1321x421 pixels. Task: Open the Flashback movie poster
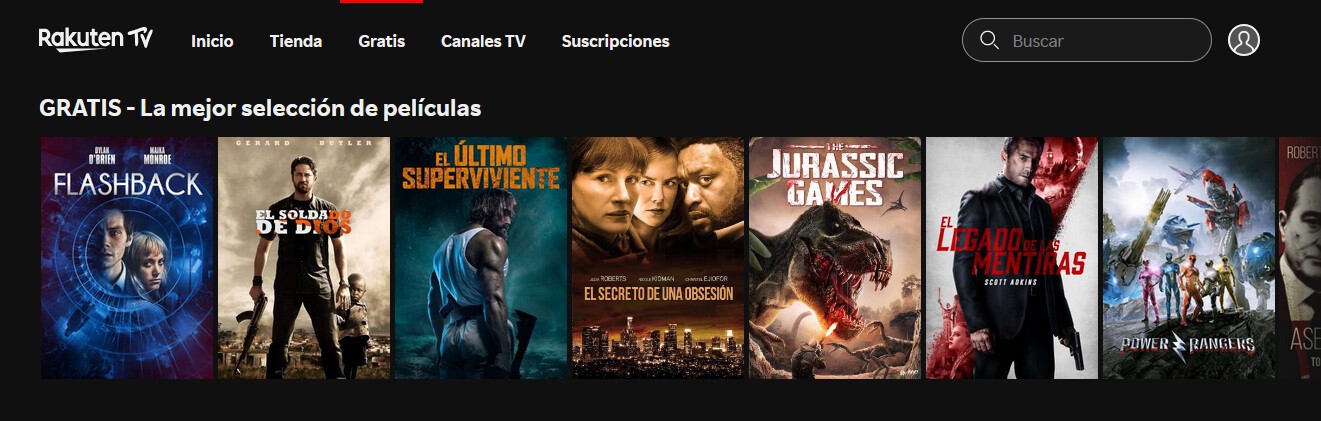[127, 258]
